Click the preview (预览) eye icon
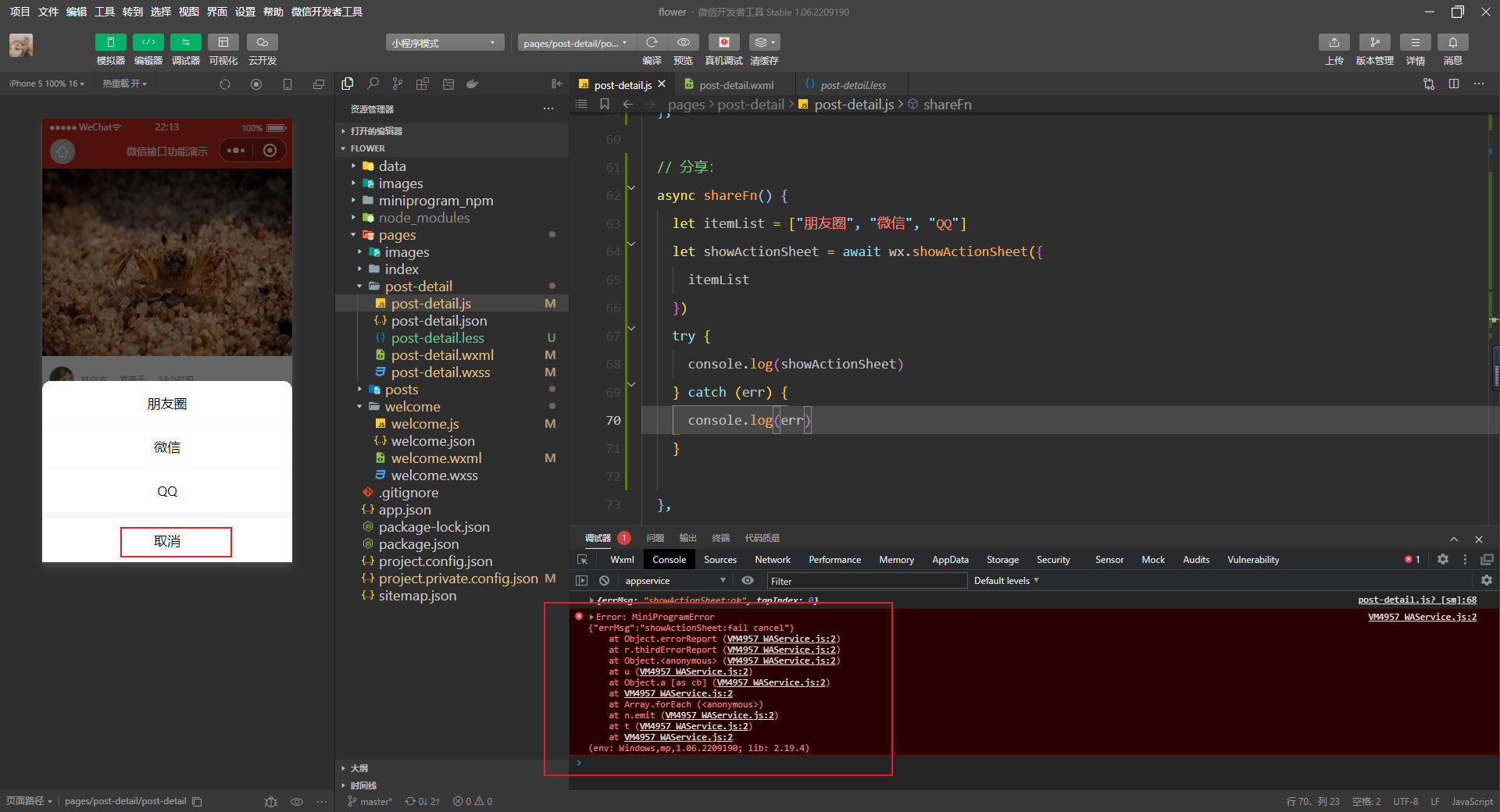1500x812 pixels. click(x=683, y=42)
